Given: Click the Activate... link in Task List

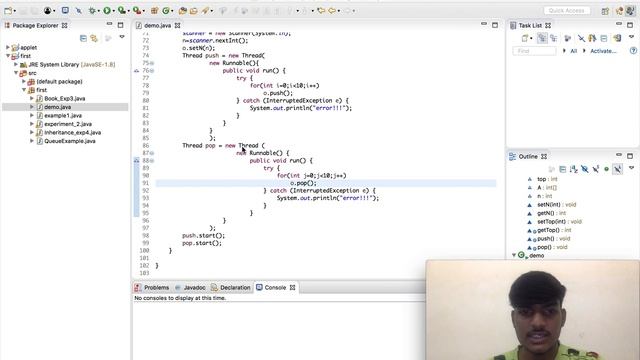Looking at the screenshot, I should (603, 51).
